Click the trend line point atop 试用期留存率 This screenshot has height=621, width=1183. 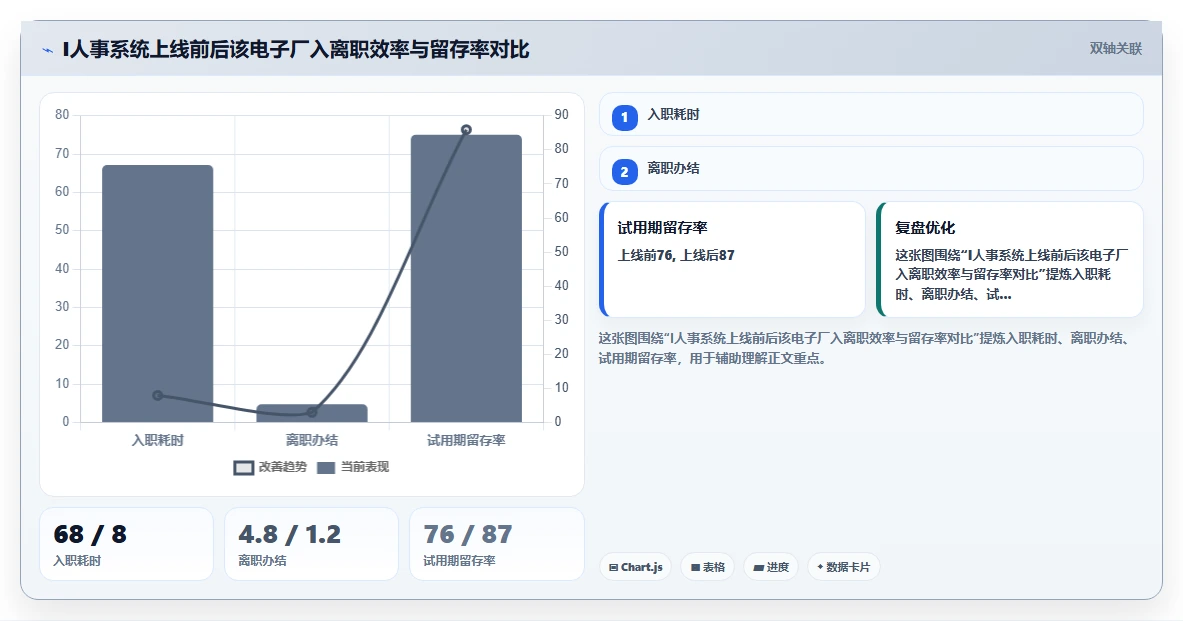[466, 130]
